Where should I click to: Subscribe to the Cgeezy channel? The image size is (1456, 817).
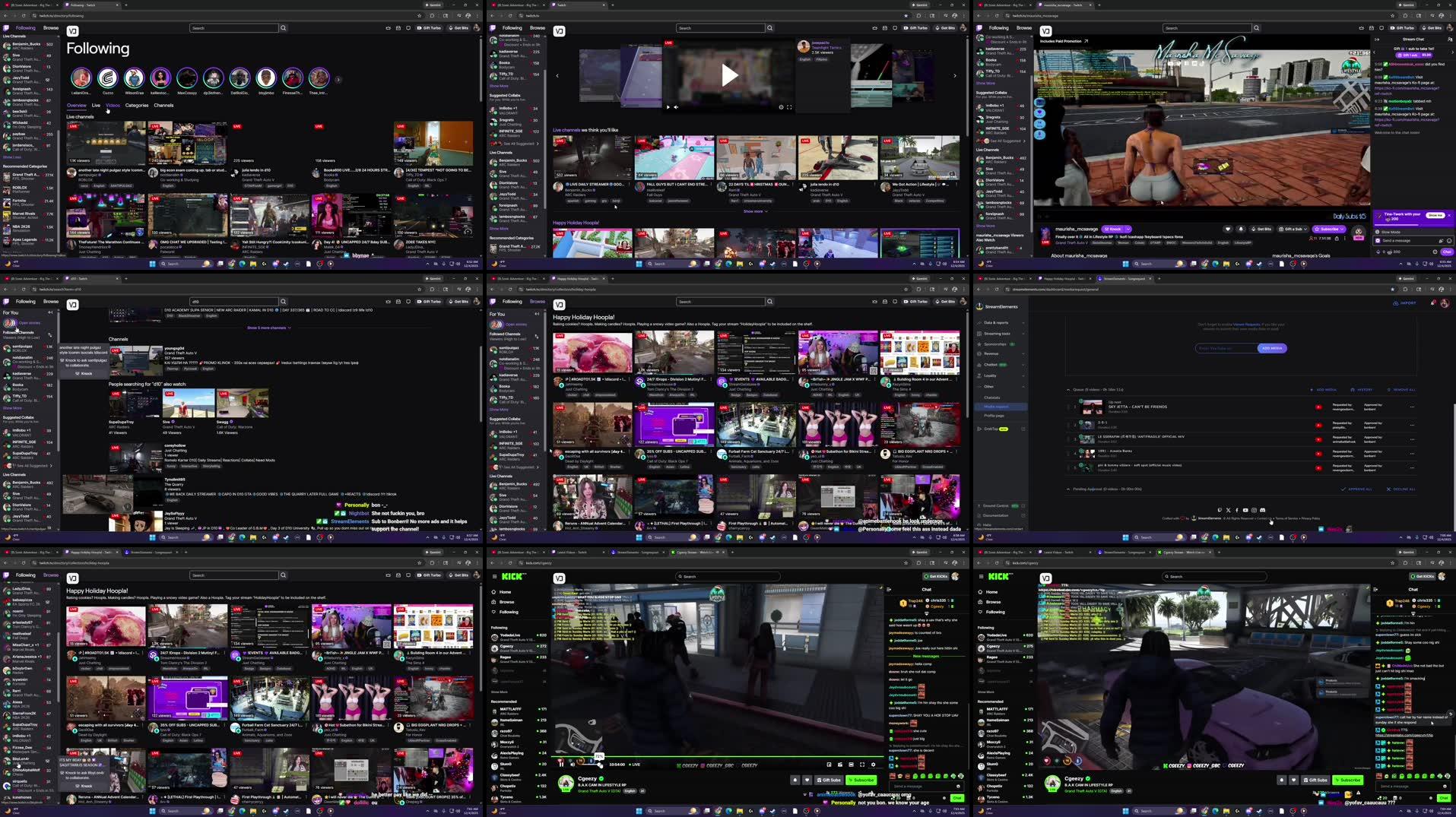click(x=861, y=780)
